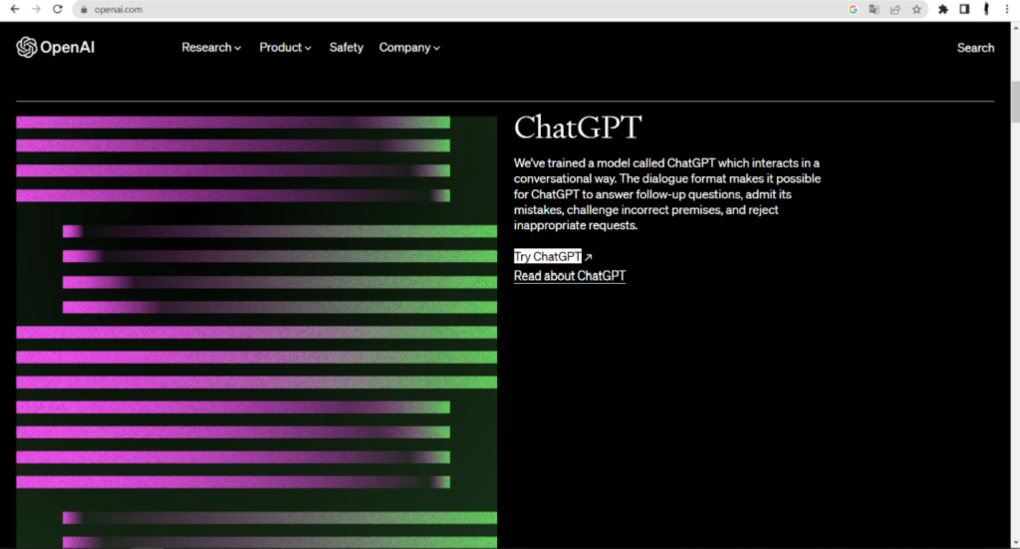Expand the Research dropdown menu
This screenshot has height=549, width=1020.
tap(211, 47)
